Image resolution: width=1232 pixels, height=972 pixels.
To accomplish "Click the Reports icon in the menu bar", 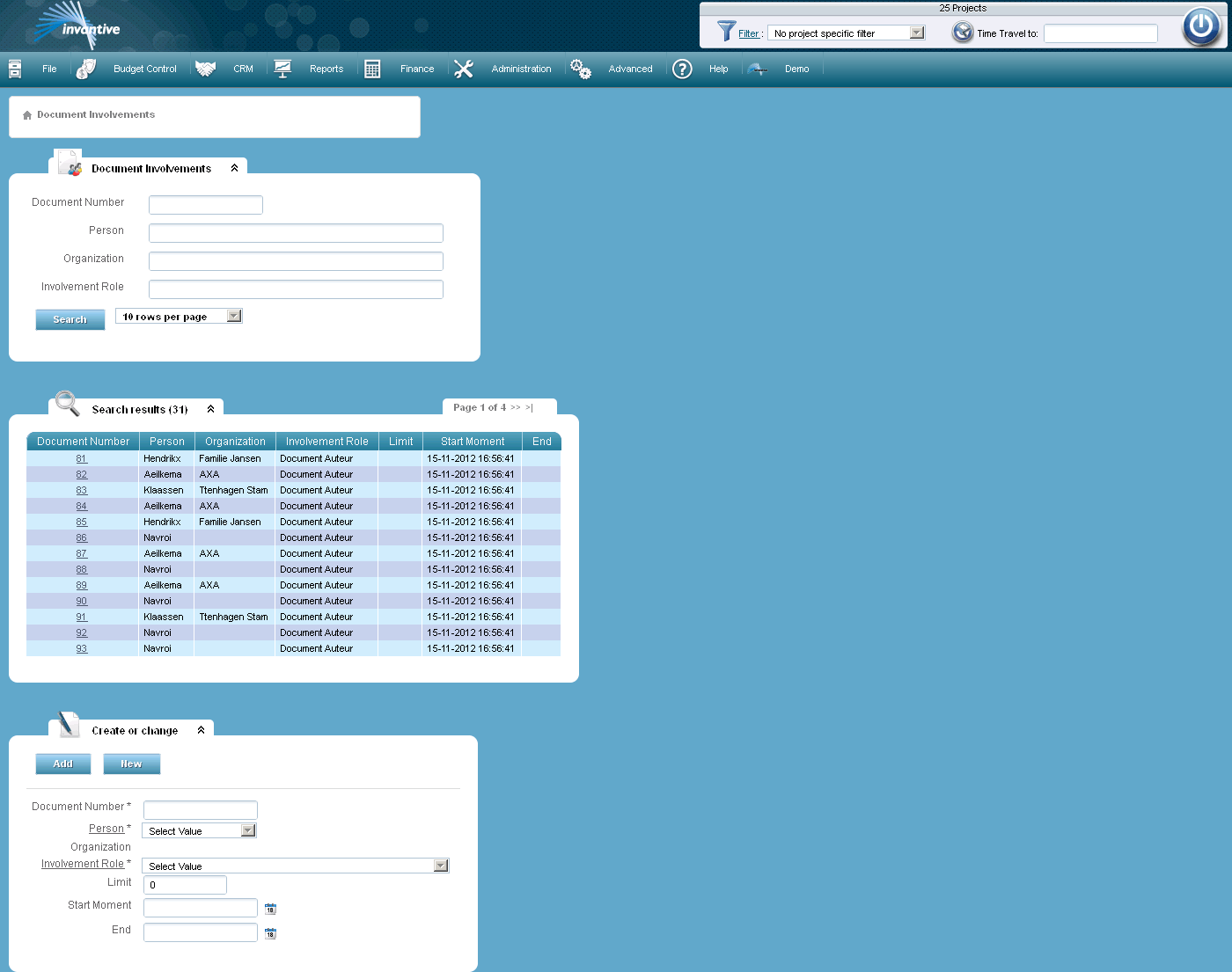I will pos(282,68).
